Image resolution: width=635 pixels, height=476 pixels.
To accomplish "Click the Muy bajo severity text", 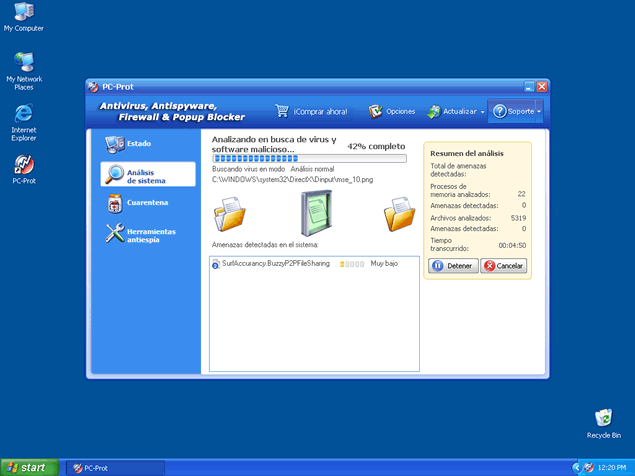I will 384,263.
